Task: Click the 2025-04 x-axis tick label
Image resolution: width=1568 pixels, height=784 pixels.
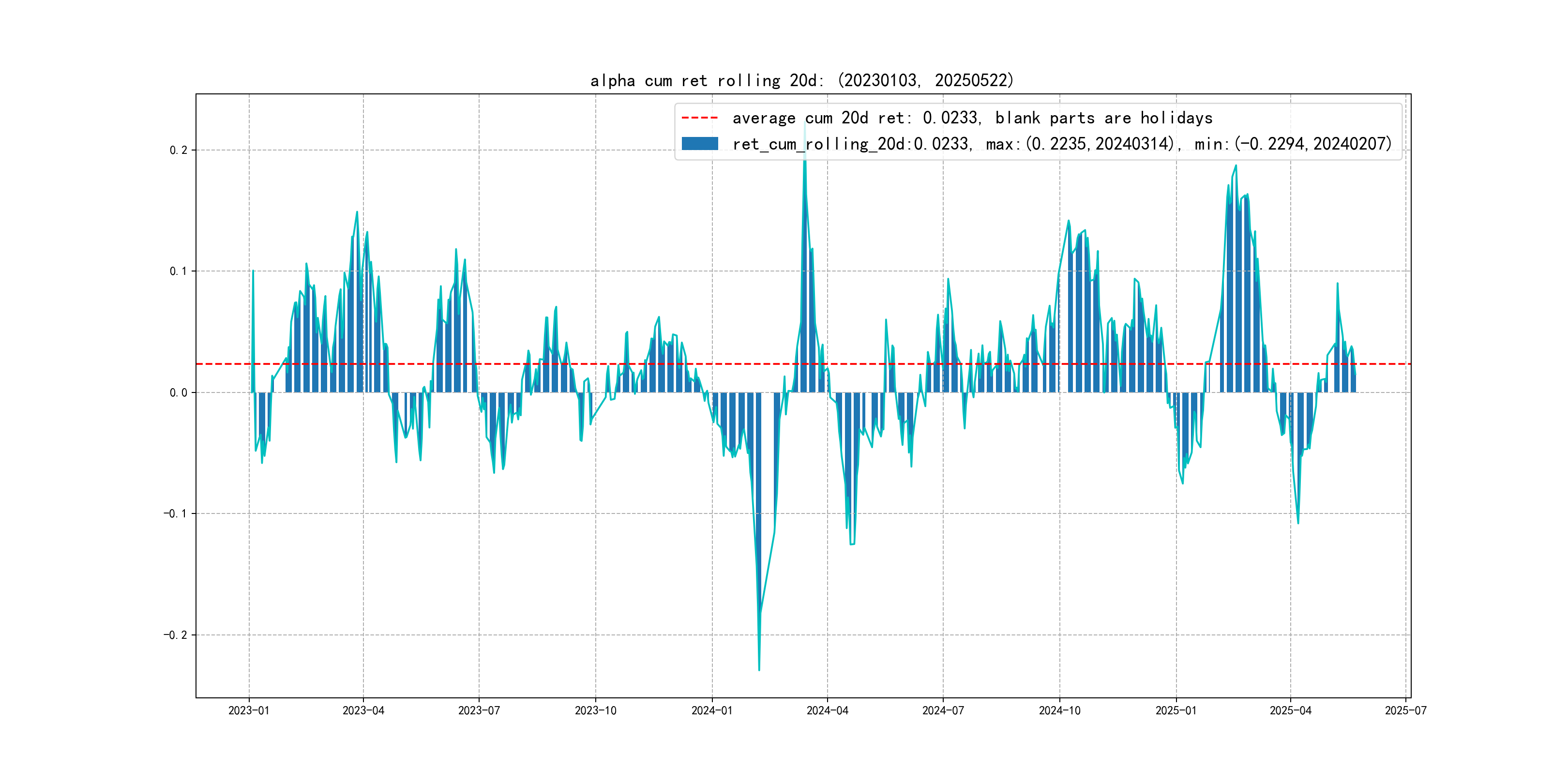Action: (x=1290, y=710)
